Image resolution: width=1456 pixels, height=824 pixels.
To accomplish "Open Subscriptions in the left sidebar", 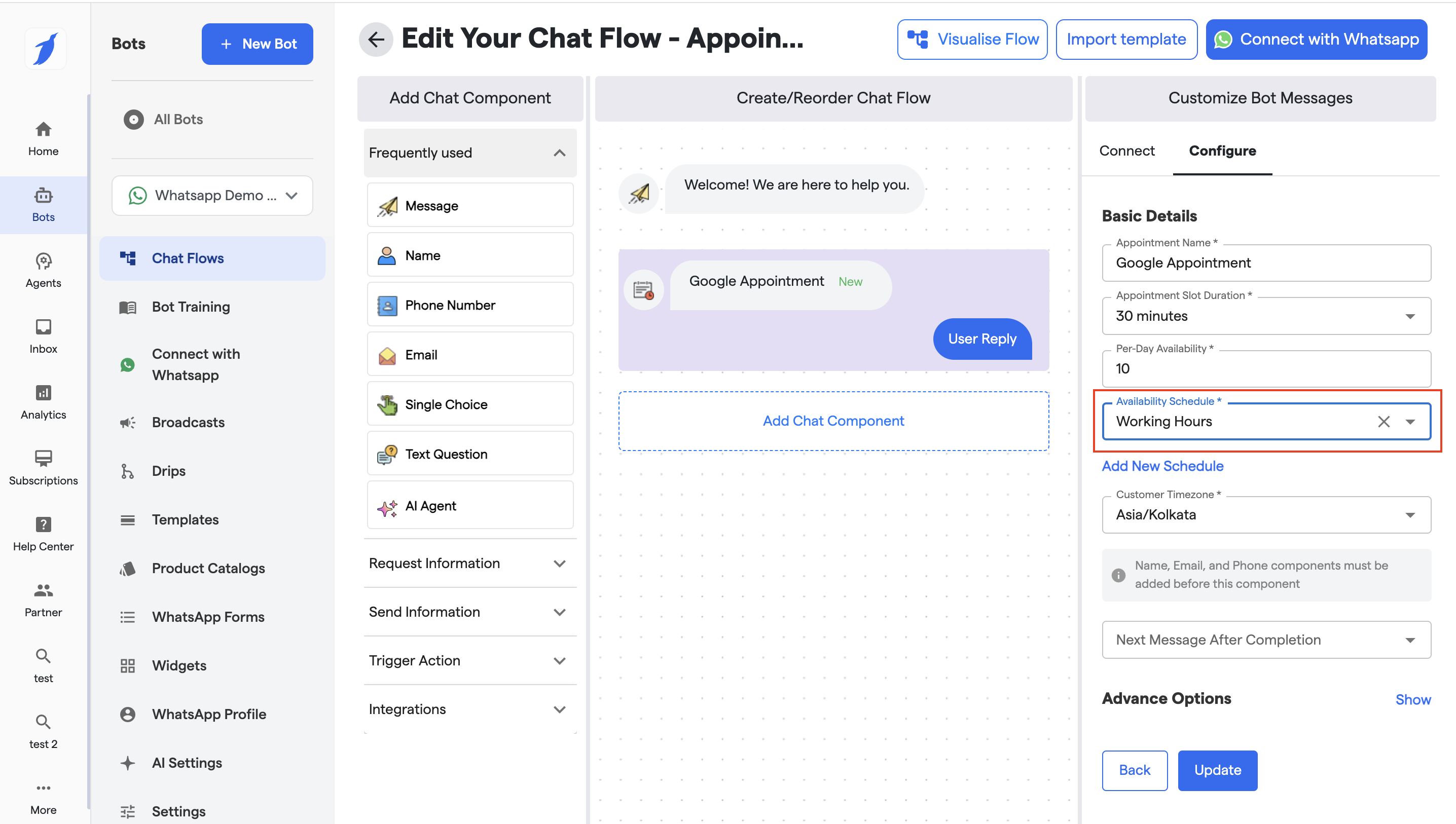I will click(x=43, y=467).
